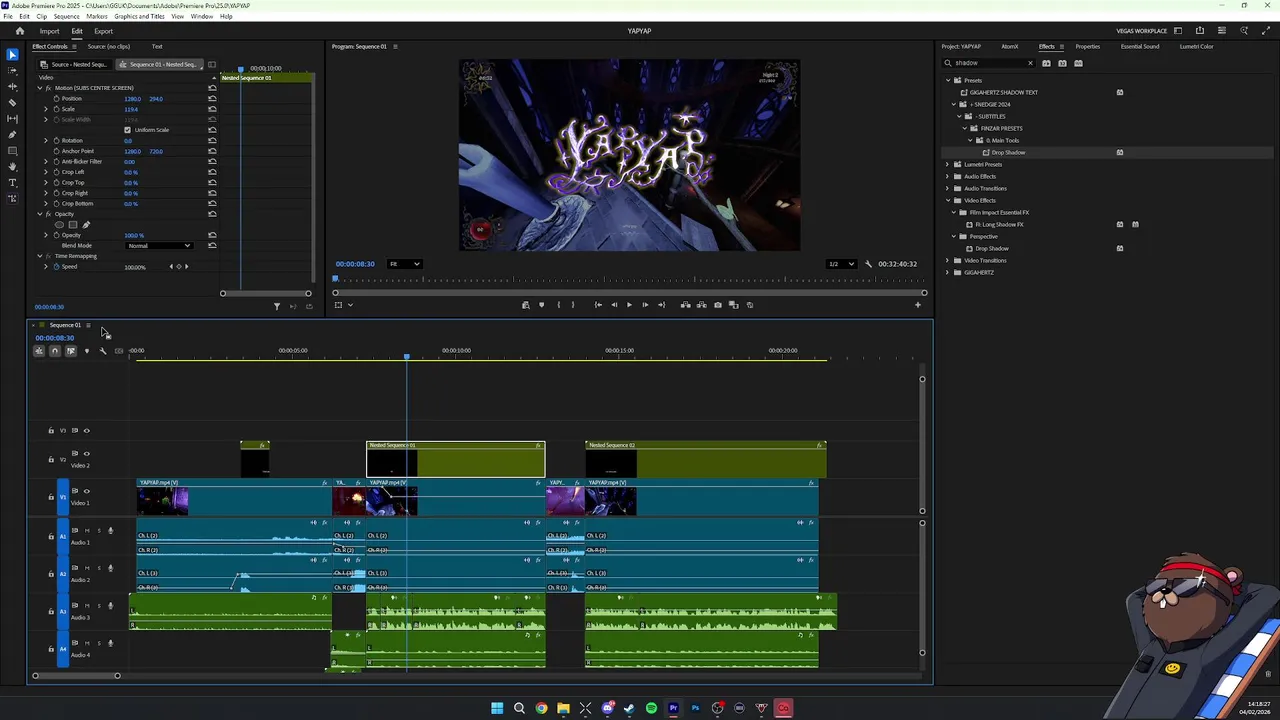Click the create ellipse mask icon under Opacity
The image size is (1280, 720).
[x=59, y=225]
